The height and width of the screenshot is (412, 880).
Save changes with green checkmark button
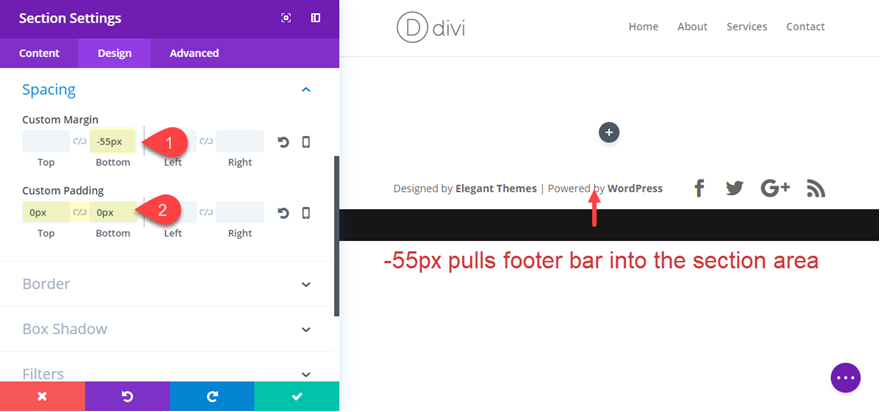pyautogui.click(x=297, y=396)
